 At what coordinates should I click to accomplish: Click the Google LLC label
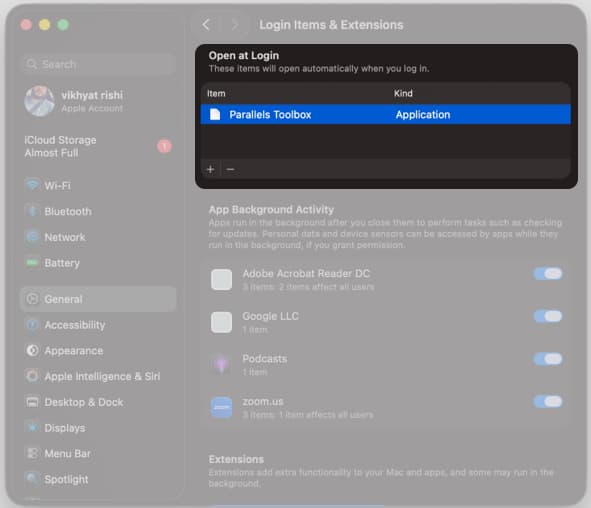coord(270,316)
